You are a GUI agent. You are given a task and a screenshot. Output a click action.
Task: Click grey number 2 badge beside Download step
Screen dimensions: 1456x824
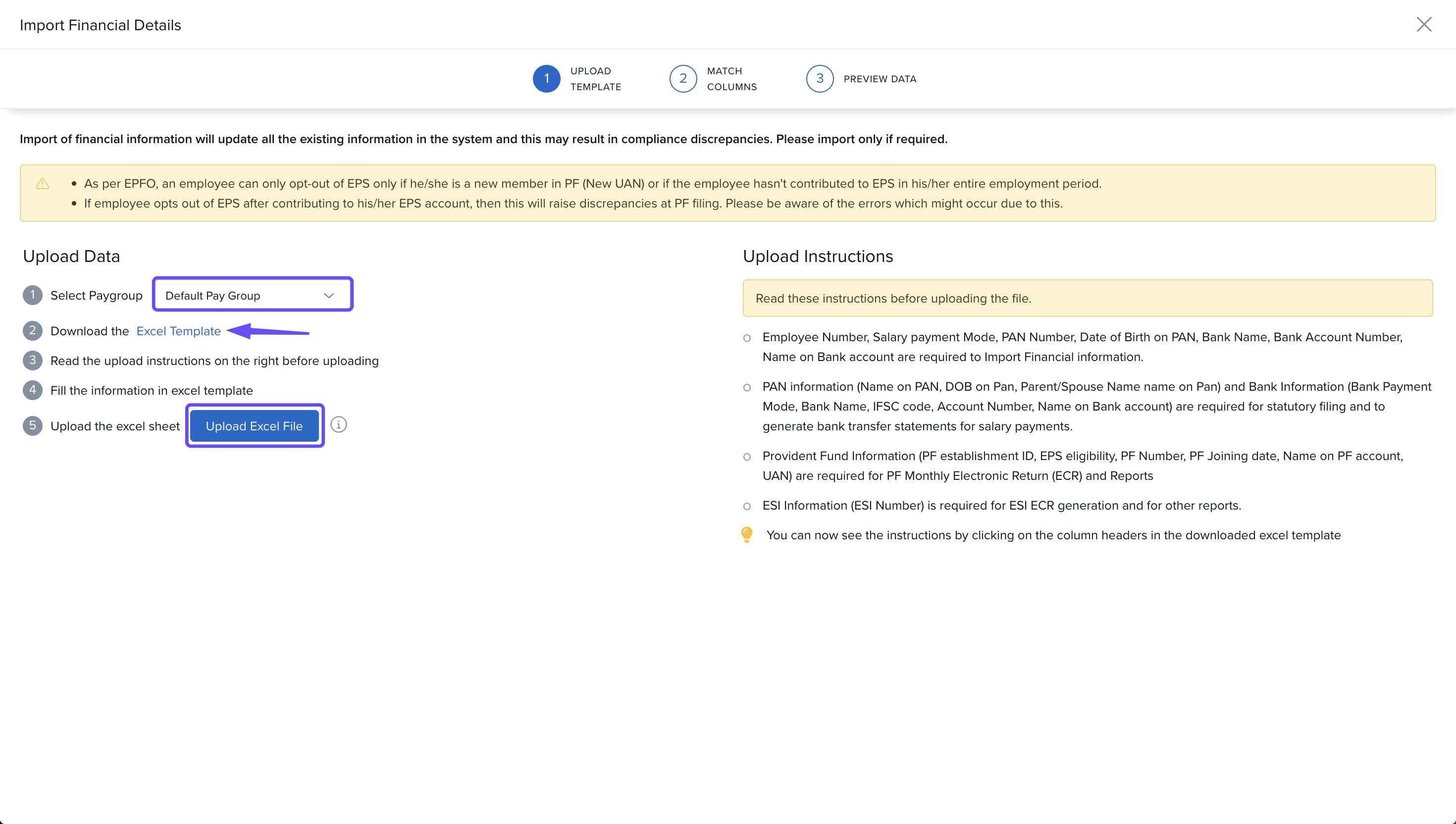click(x=32, y=330)
